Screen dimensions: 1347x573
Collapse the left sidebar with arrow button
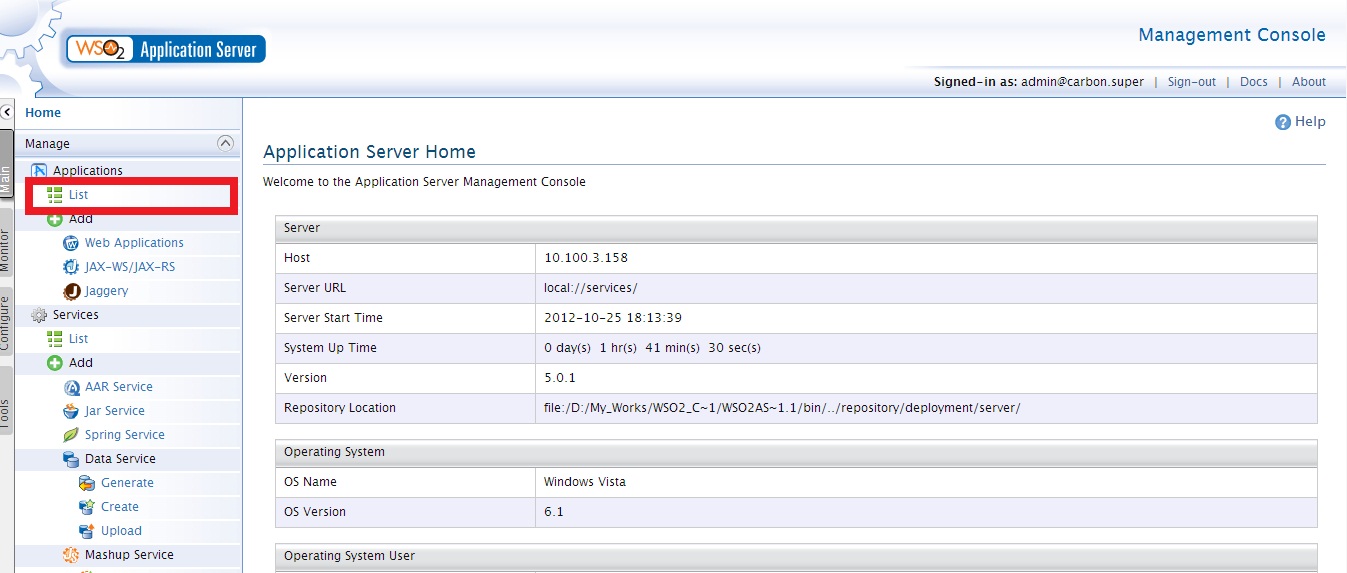[x=7, y=113]
